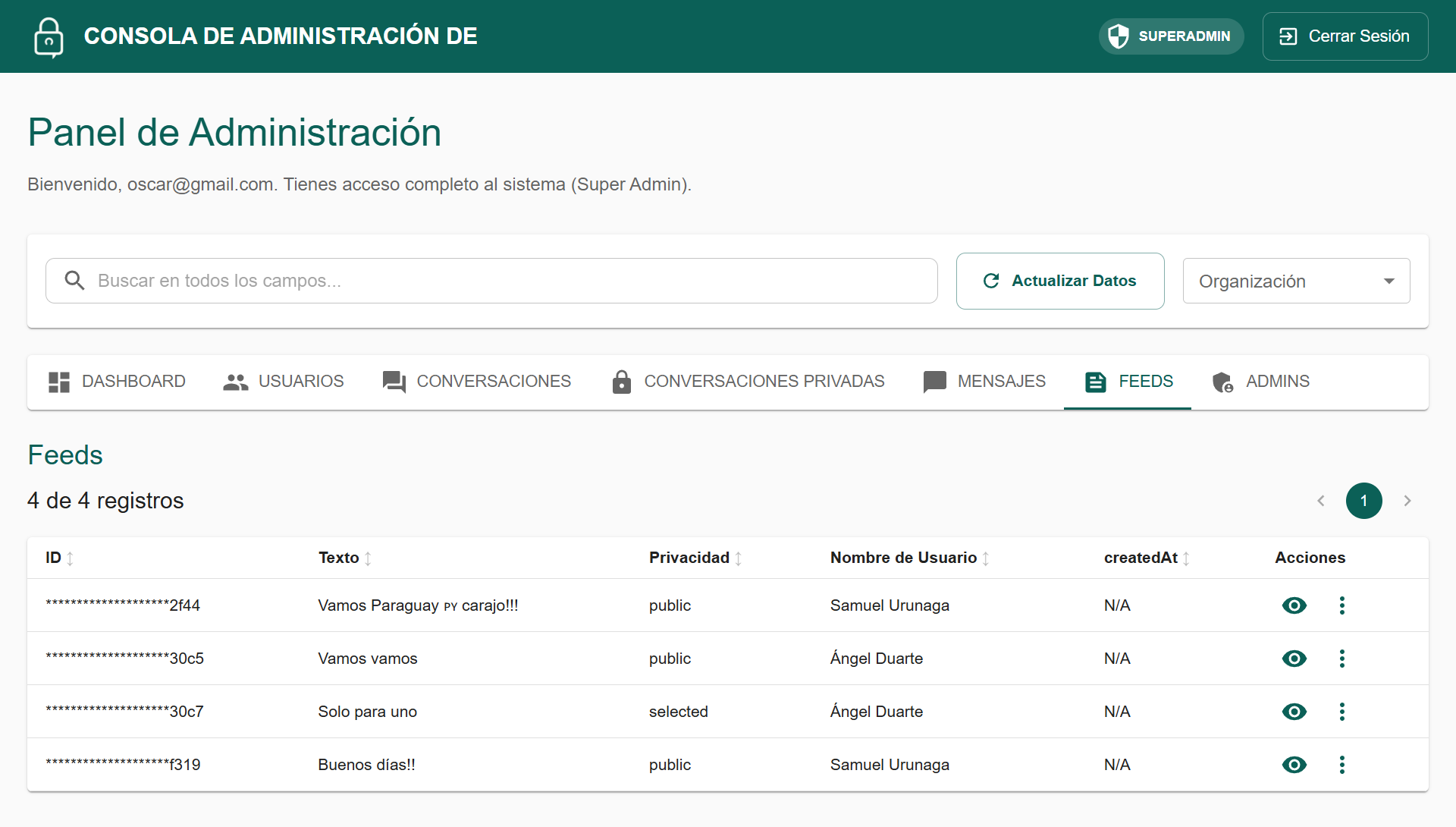Click Actualizar Datos refresh button
This screenshot has height=827, width=1456.
1060,281
